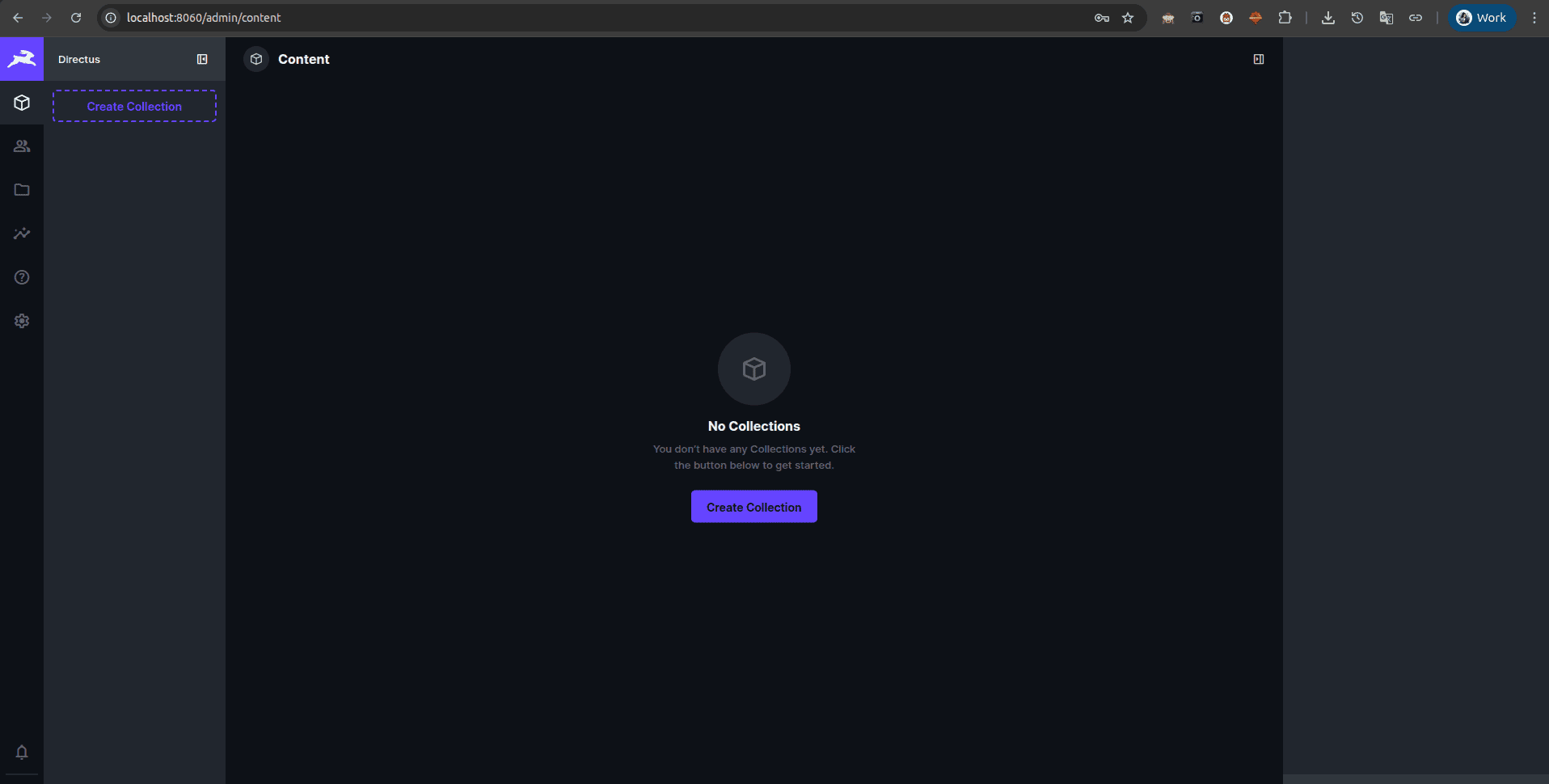Open the File Library folder icon
This screenshot has height=784, width=1549.
[22, 190]
